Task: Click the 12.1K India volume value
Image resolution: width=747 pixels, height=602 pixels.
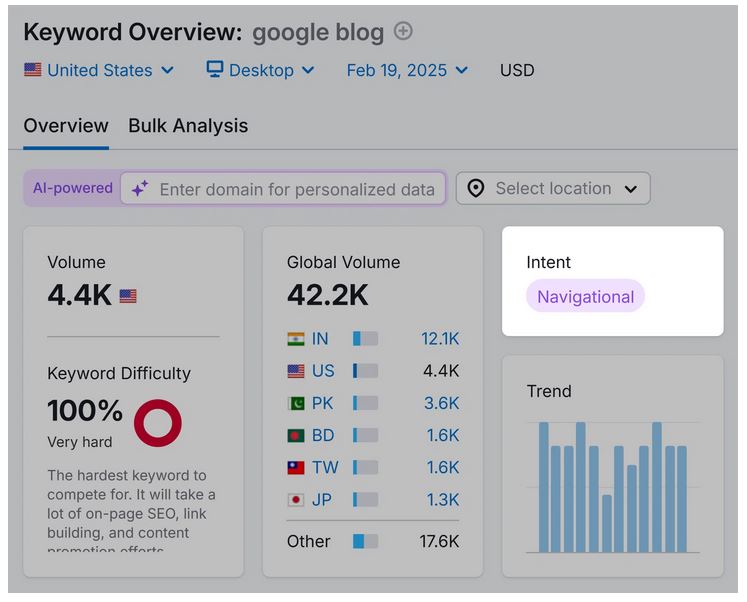Action: point(440,339)
